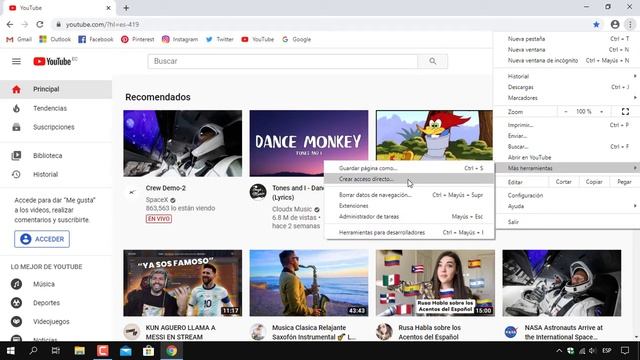640x360 pixels.
Task: Open Gmail bookmark
Action: (x=19, y=39)
